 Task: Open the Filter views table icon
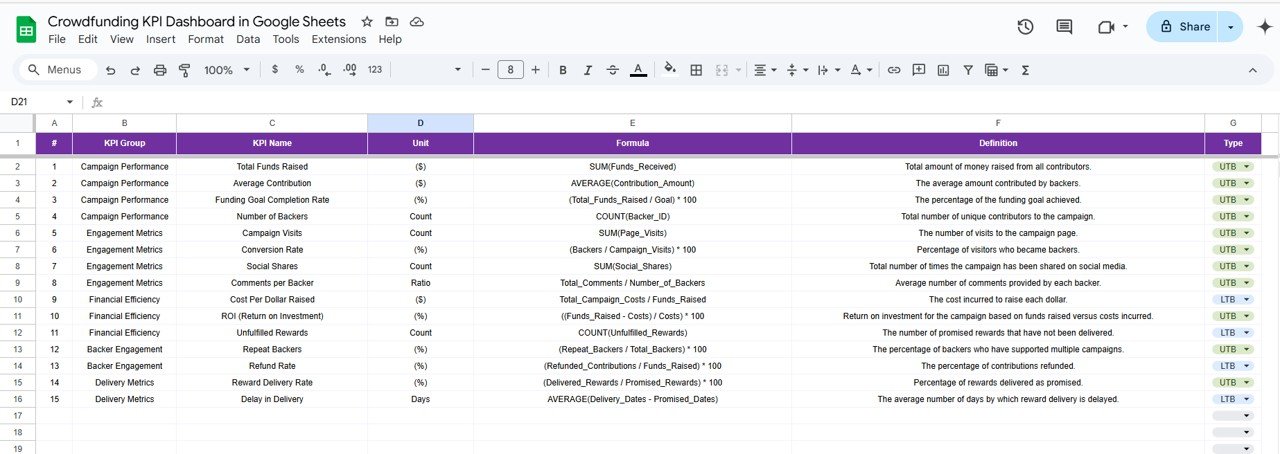coord(996,70)
